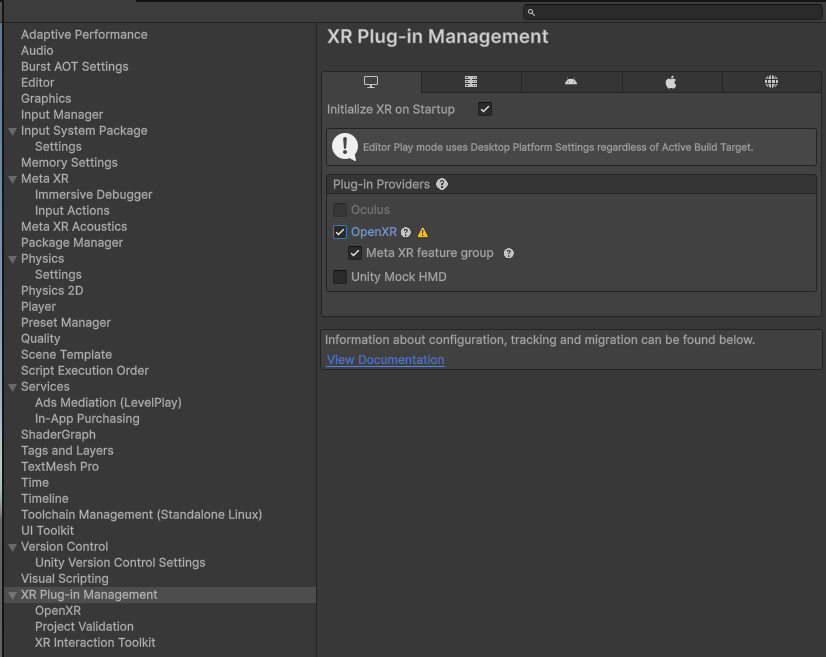
Task: Select Scene Template
Action: click(66, 355)
